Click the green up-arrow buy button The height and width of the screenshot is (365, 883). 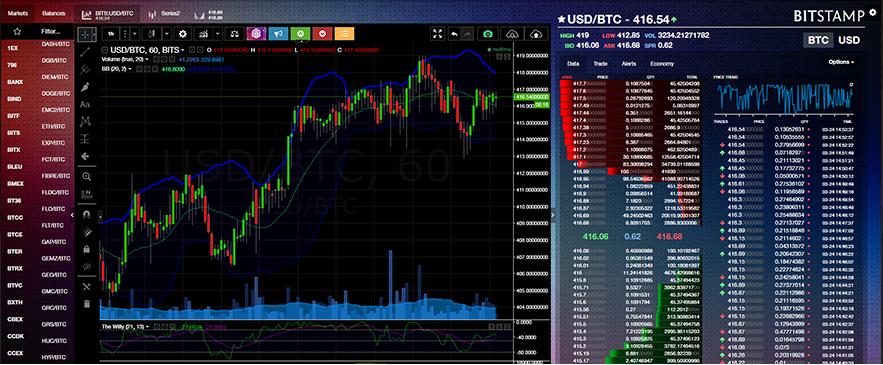coord(300,34)
